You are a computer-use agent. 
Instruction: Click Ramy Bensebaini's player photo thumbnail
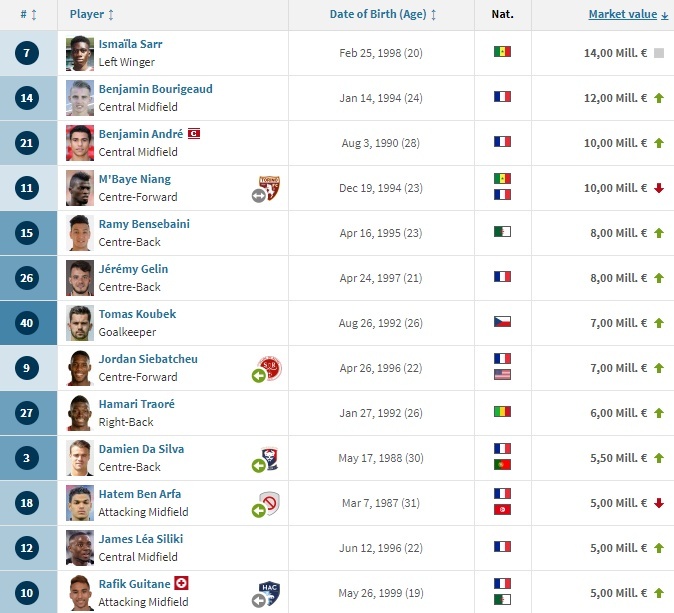79,232
